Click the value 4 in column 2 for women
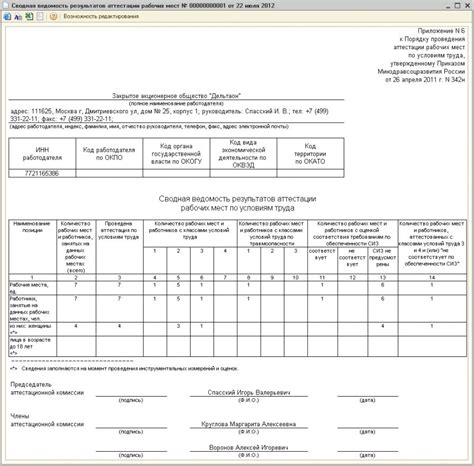This screenshot has height=466, width=474. (76, 326)
